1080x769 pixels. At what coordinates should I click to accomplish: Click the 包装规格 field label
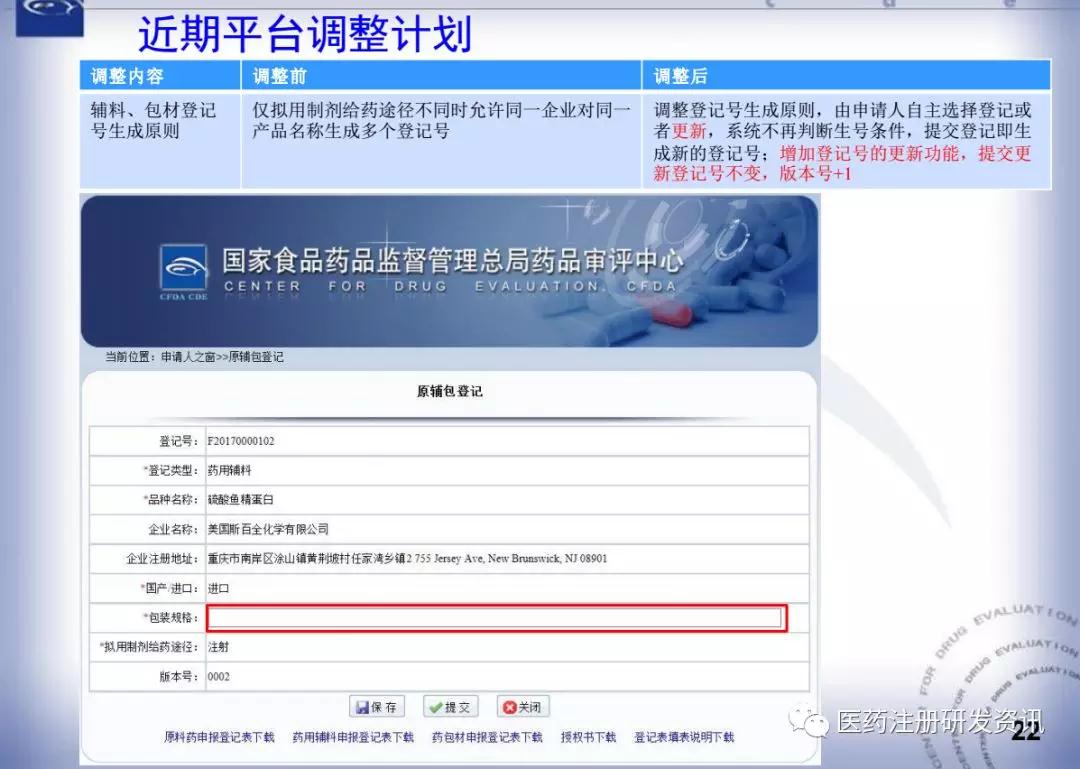173,618
